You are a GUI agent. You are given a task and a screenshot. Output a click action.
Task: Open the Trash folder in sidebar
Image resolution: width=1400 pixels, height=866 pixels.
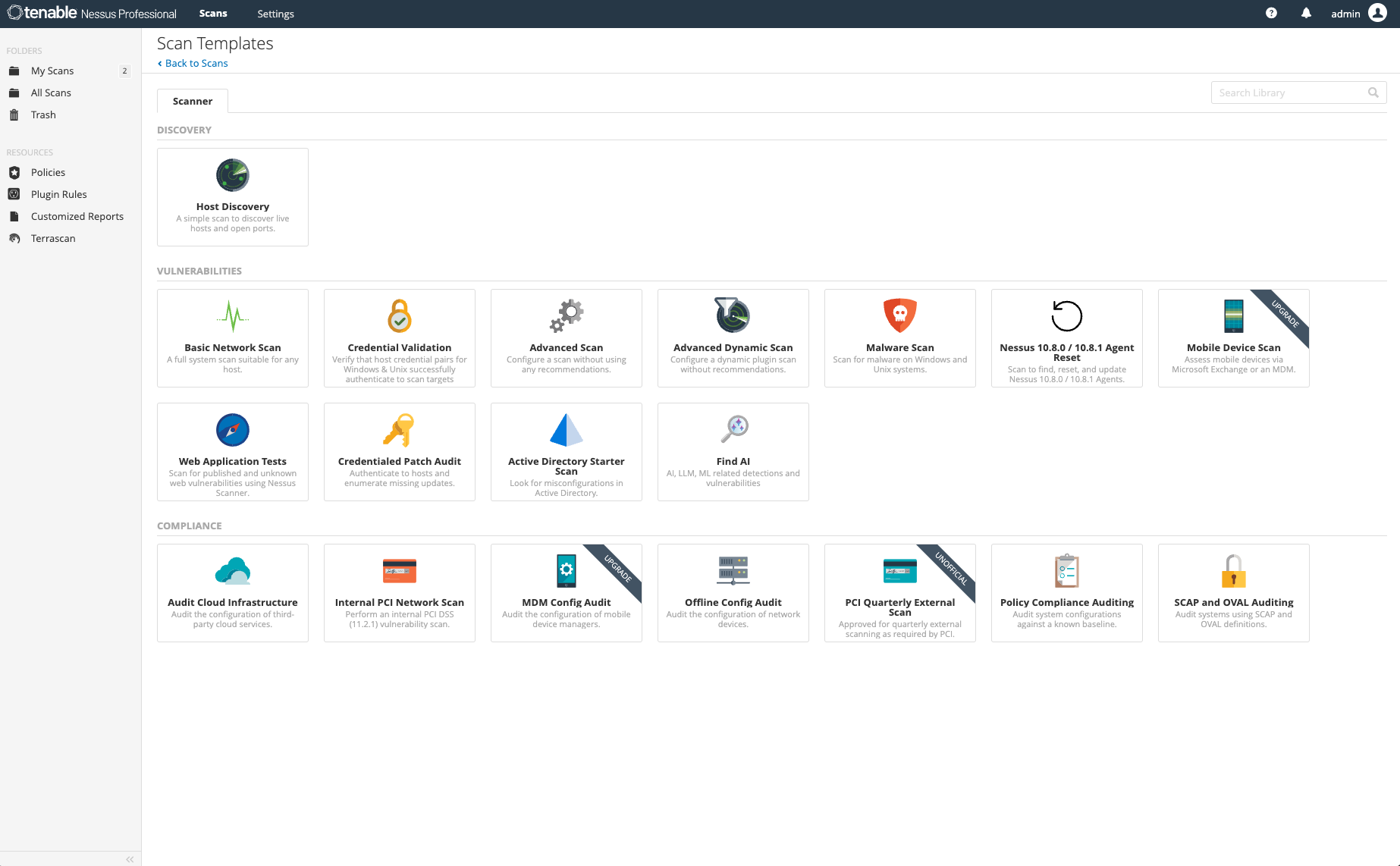[x=43, y=115]
